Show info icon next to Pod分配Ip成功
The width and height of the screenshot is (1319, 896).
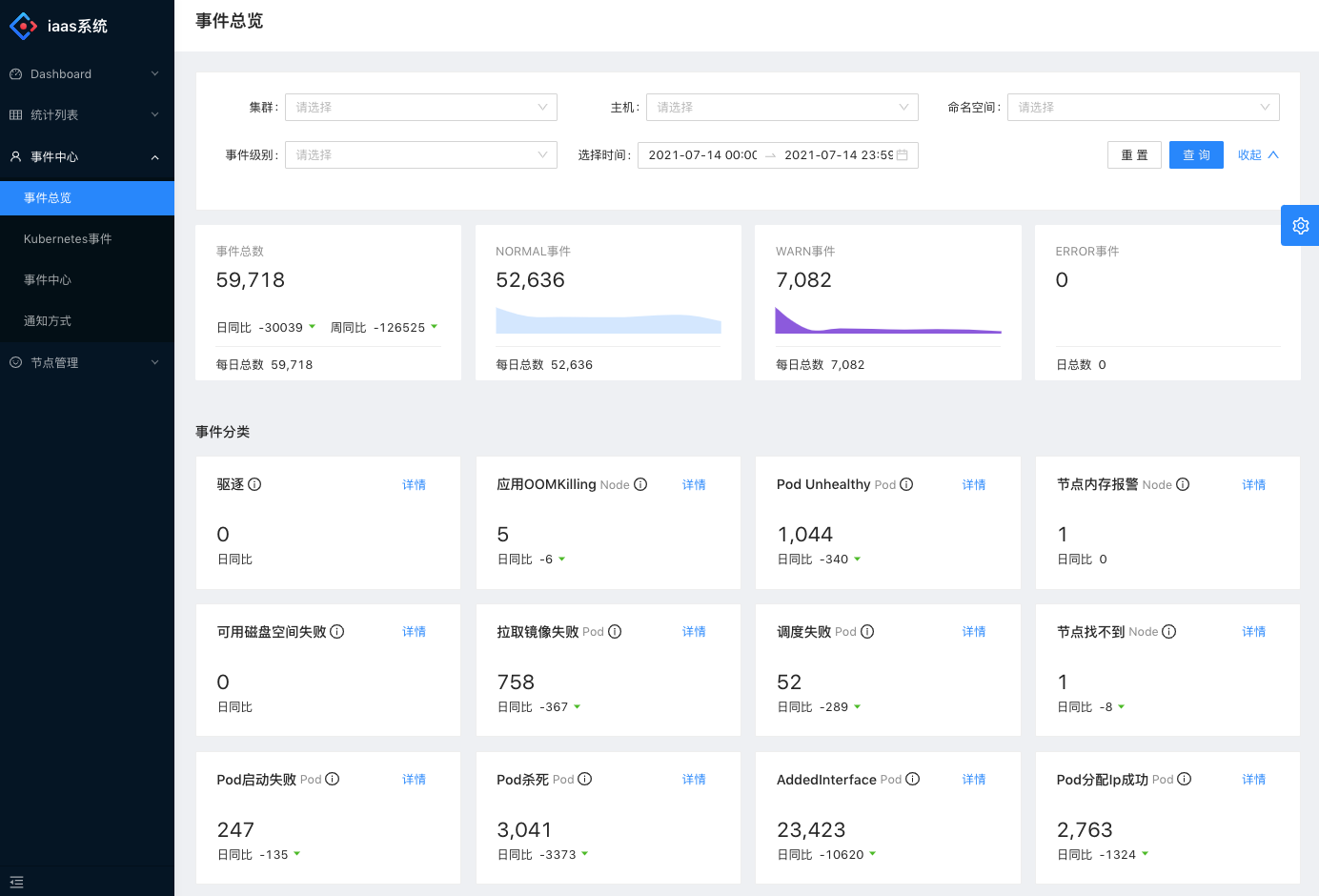[1185, 779]
